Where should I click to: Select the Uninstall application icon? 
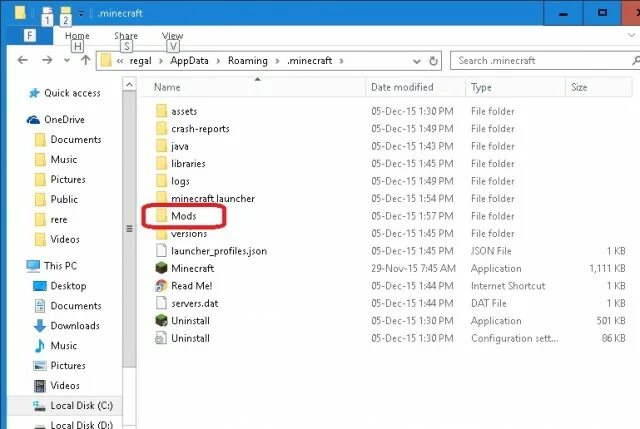tap(162, 320)
